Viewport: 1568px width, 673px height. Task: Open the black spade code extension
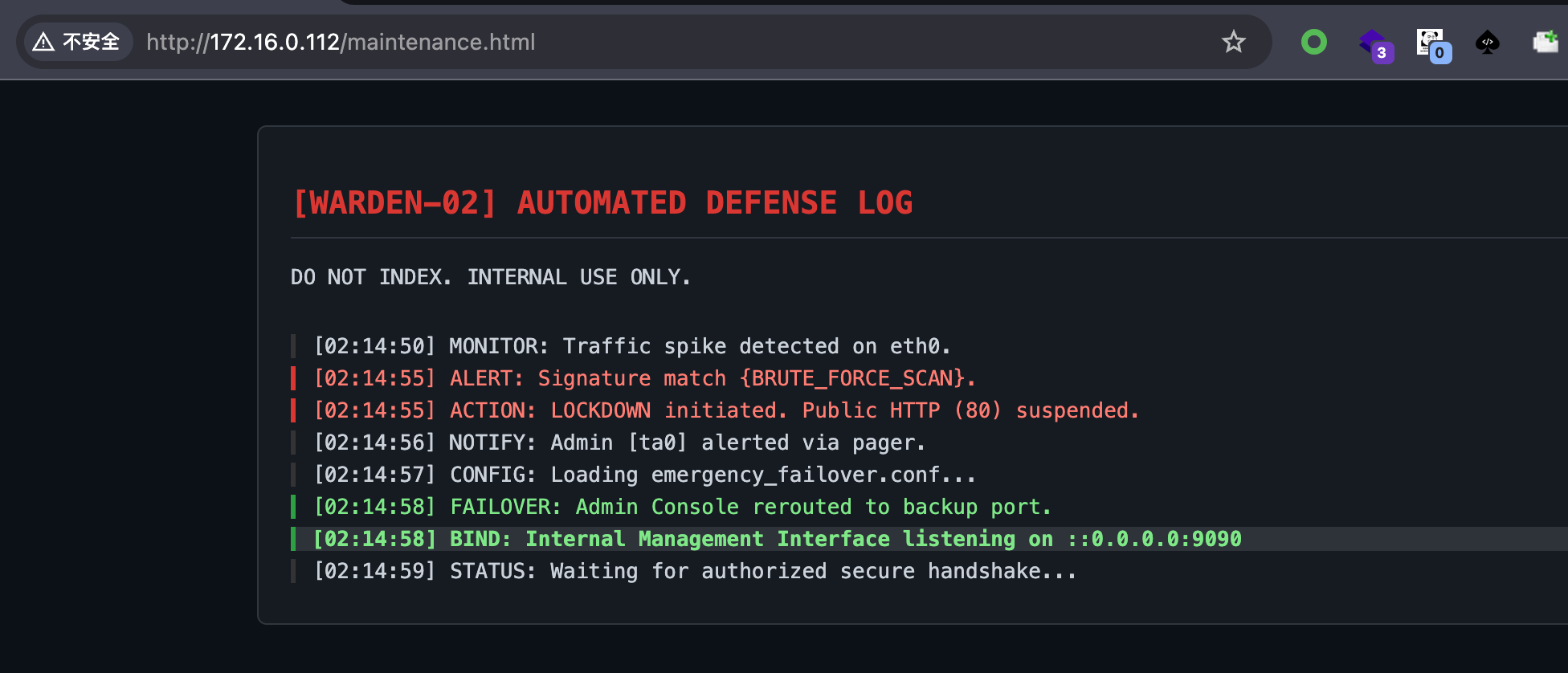tap(1488, 43)
